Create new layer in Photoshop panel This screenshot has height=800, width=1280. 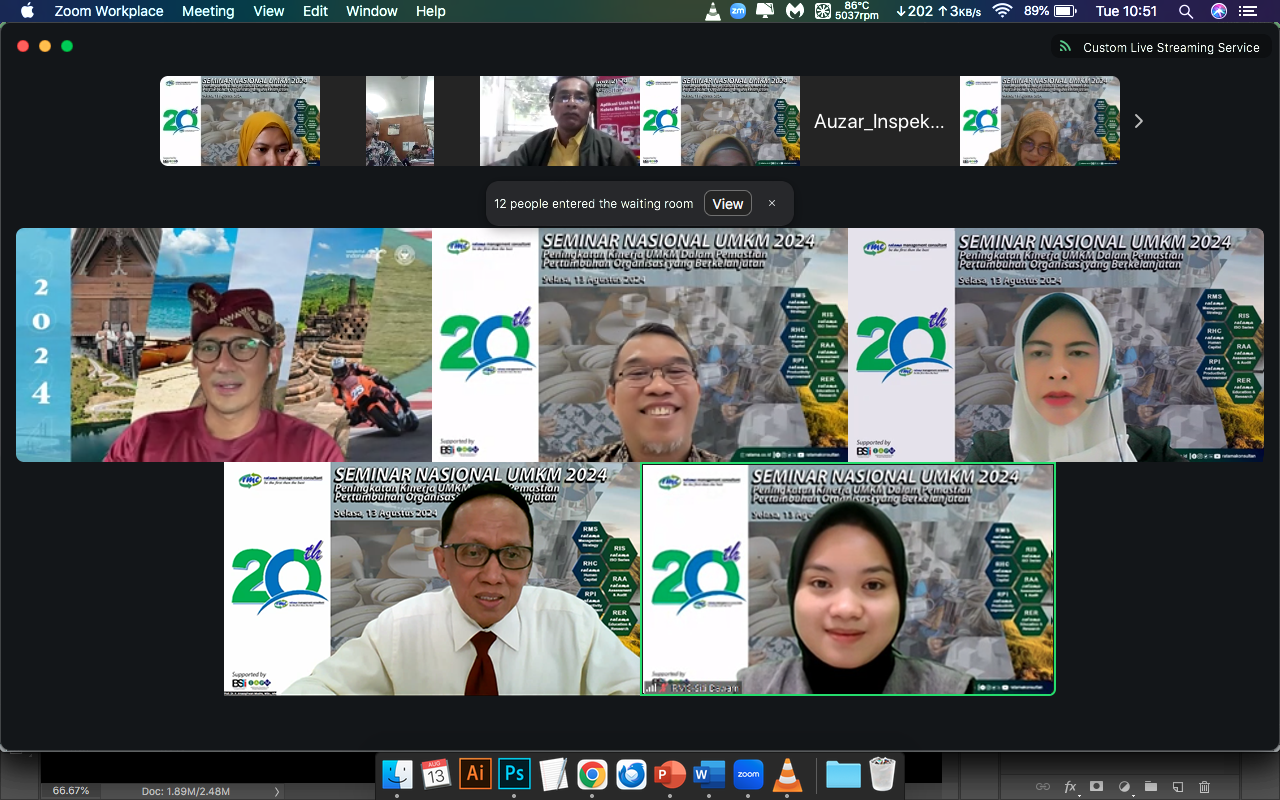pyautogui.click(x=1178, y=787)
